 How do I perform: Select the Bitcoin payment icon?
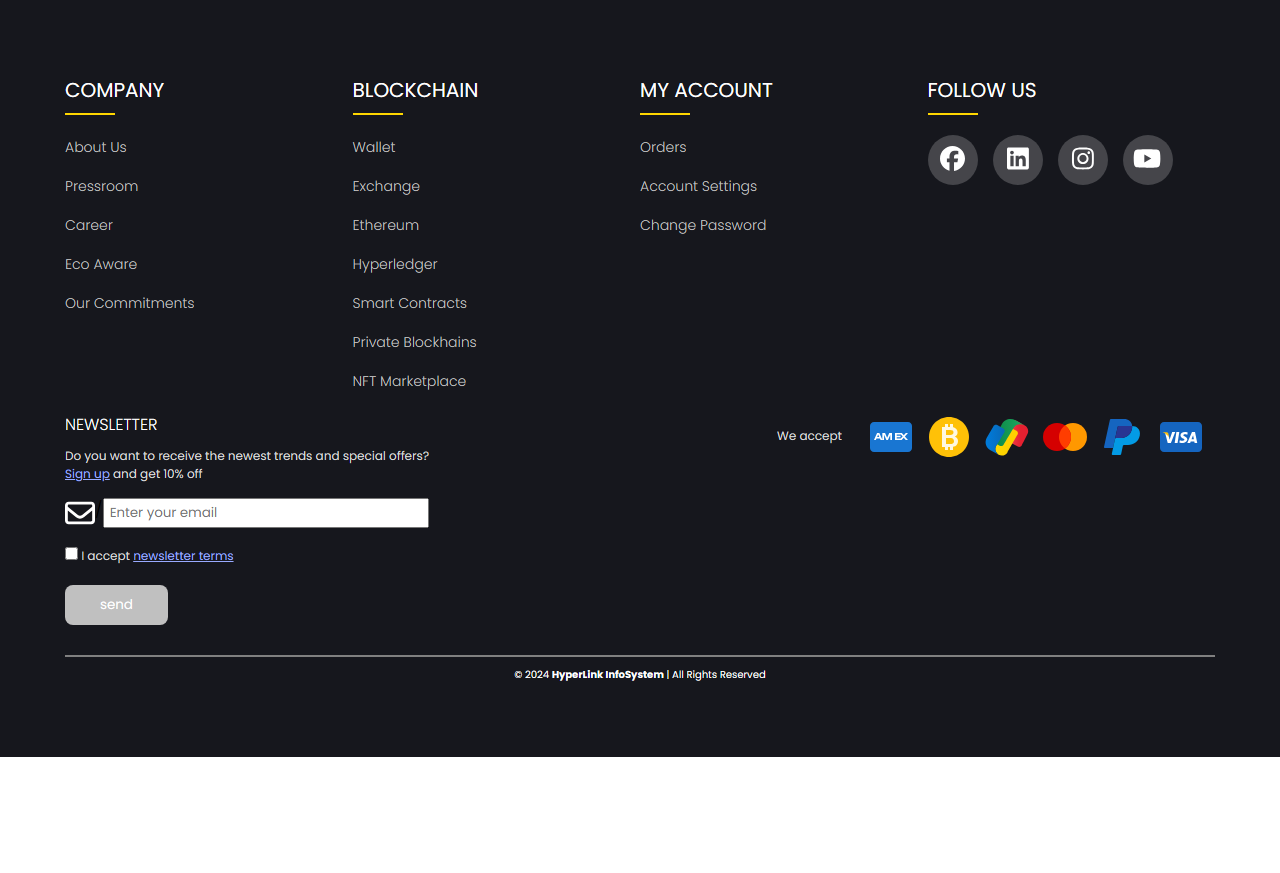[x=948, y=437]
